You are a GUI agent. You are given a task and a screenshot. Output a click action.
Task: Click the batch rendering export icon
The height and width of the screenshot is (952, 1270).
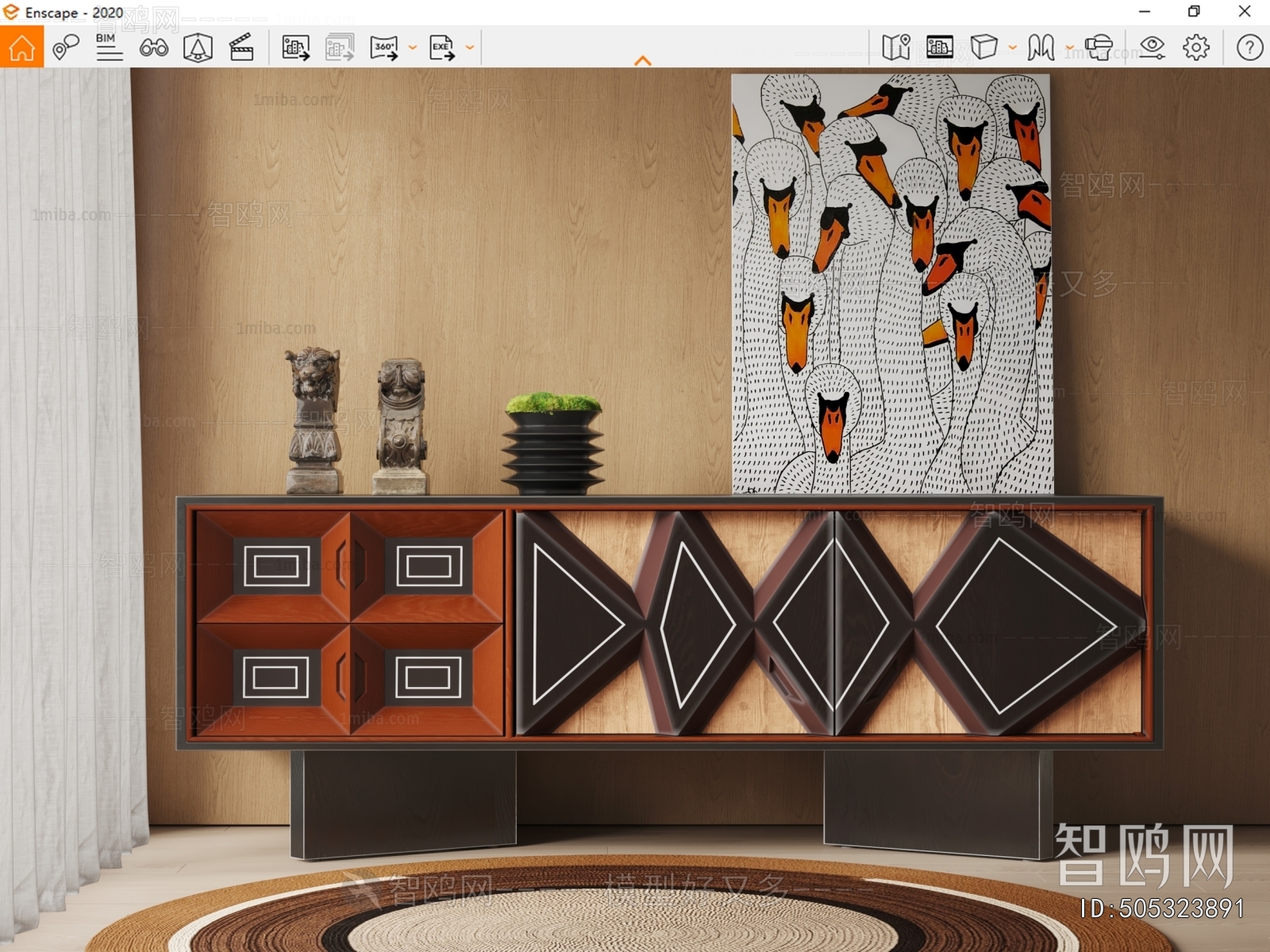coord(340,48)
